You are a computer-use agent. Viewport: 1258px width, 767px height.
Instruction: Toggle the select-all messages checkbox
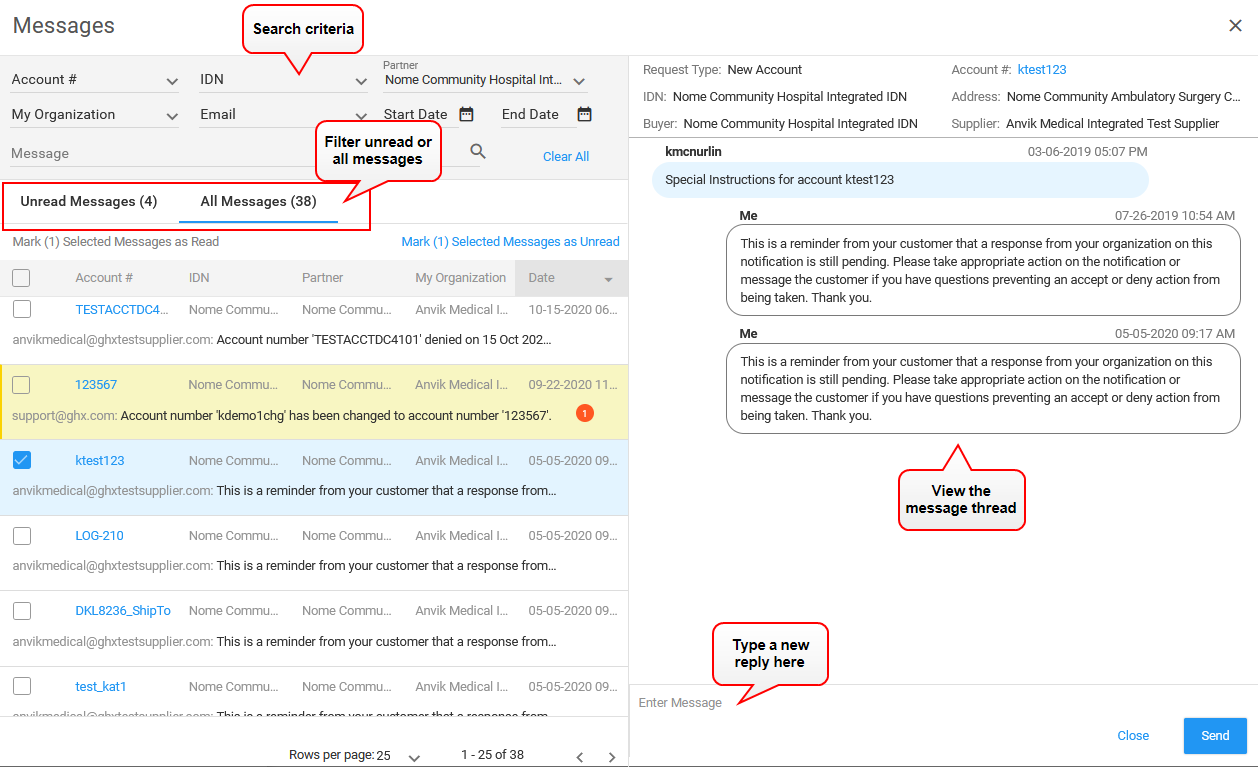coord(21,278)
